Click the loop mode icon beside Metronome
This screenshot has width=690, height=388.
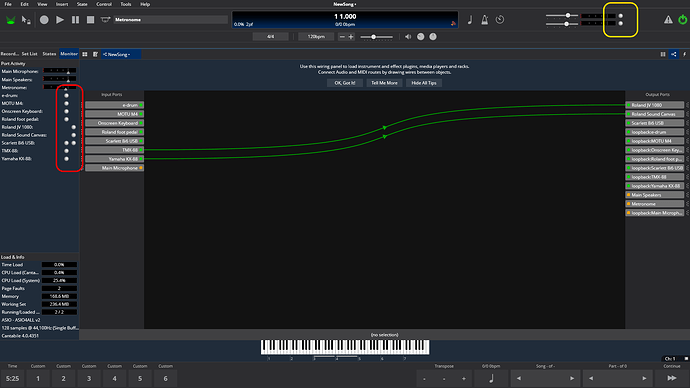pyautogui.click(x=105, y=20)
